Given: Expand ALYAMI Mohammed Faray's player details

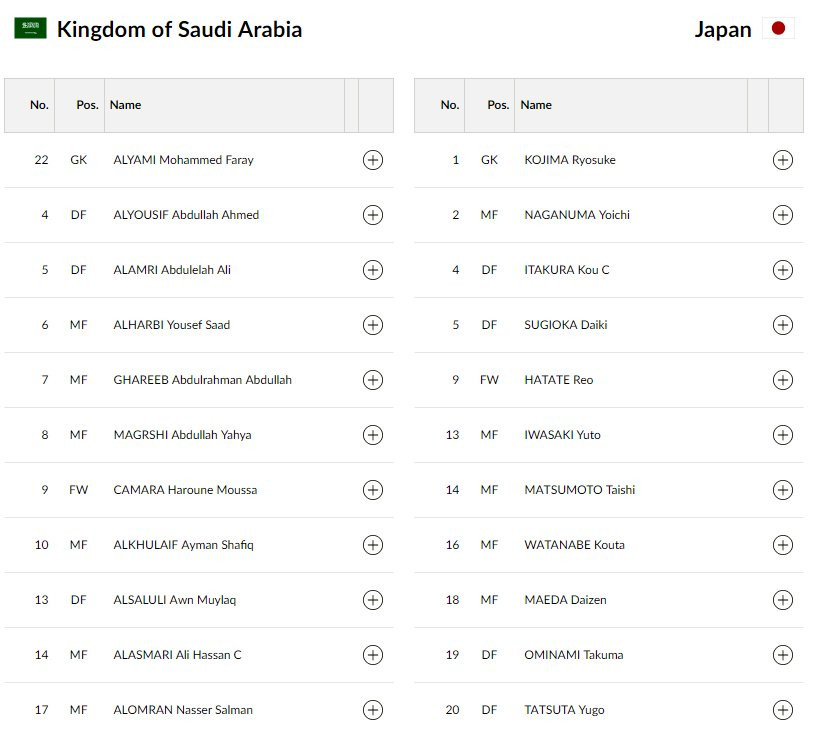Looking at the screenshot, I should (372, 160).
